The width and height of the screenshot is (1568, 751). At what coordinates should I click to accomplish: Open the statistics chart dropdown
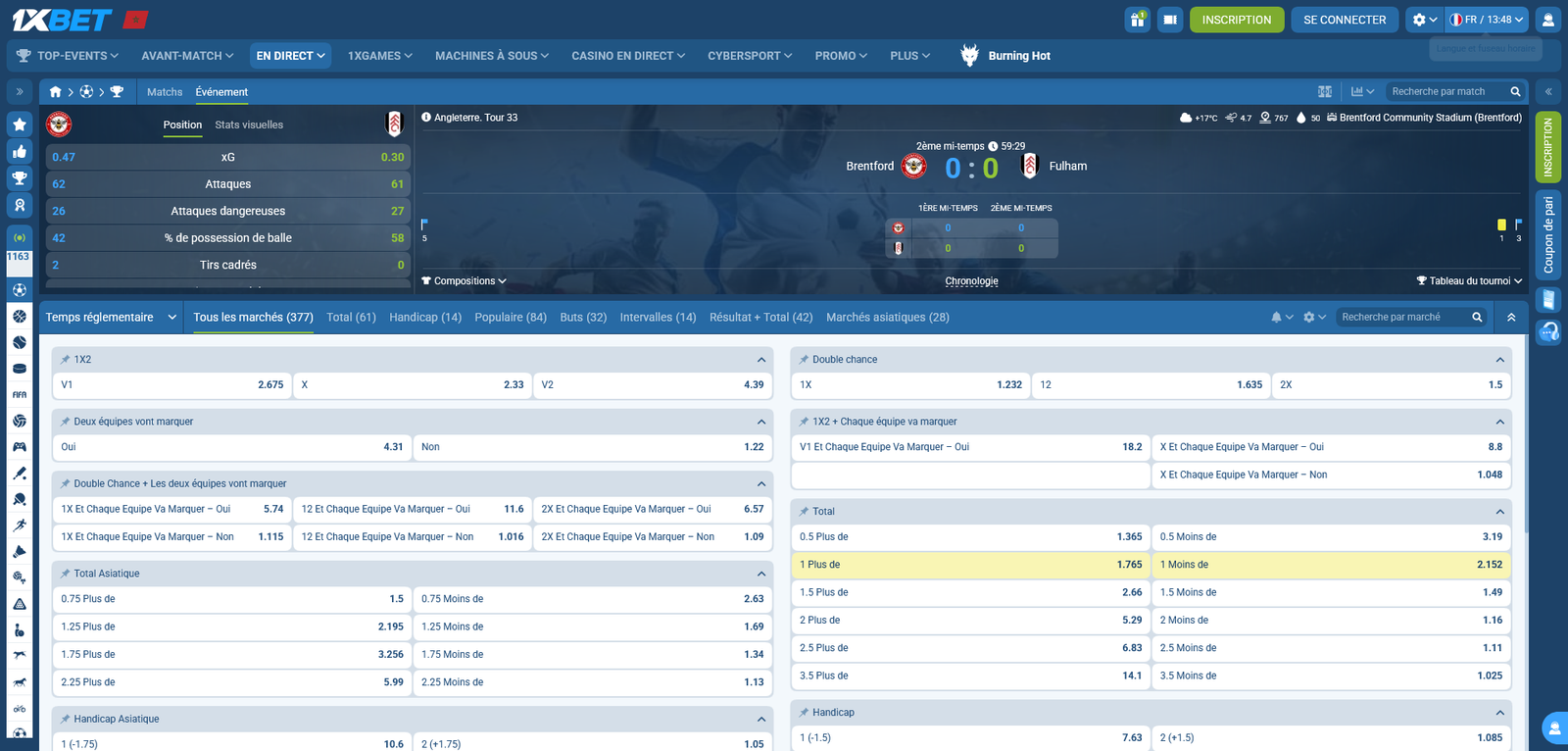[1362, 91]
